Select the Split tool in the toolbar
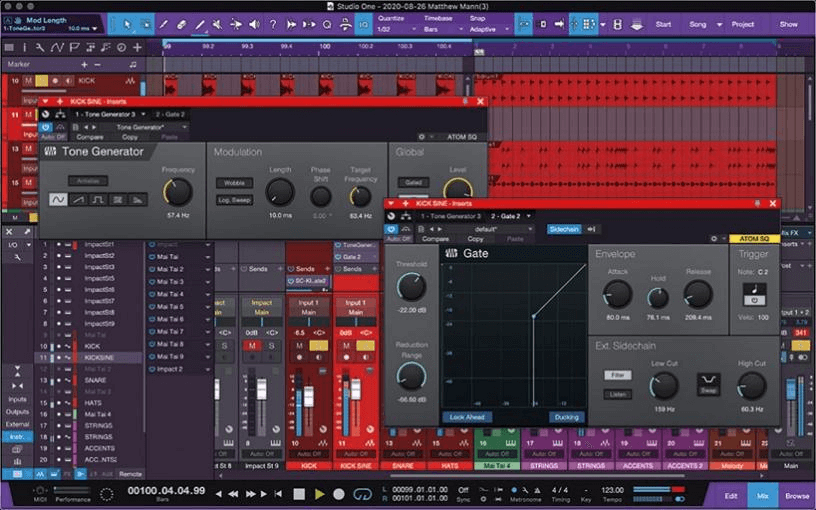The image size is (816, 510). (163, 24)
